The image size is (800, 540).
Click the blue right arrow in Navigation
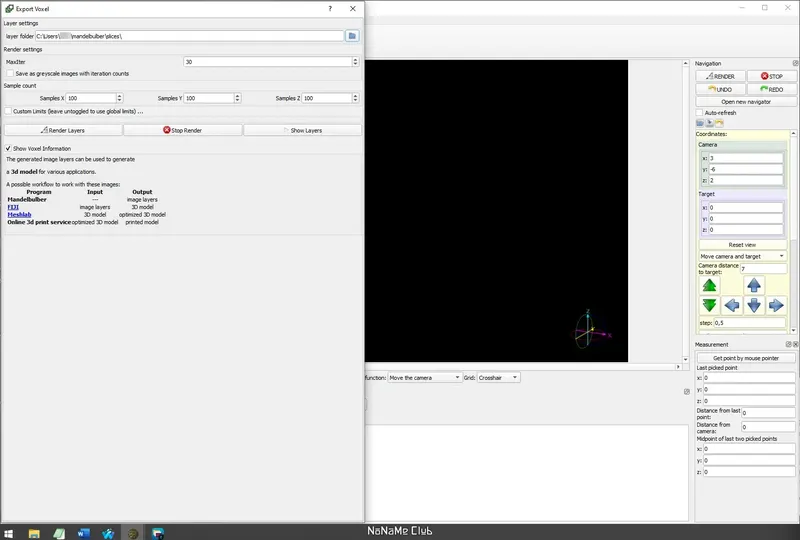click(x=776, y=305)
